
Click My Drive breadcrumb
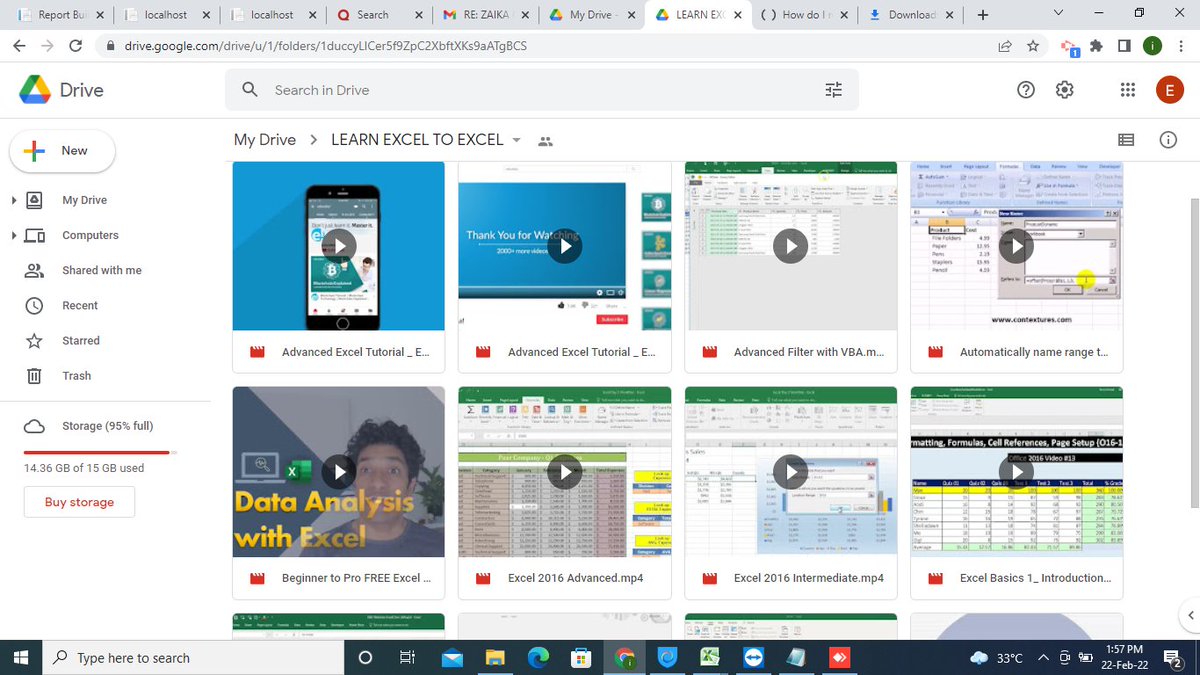[265, 140]
